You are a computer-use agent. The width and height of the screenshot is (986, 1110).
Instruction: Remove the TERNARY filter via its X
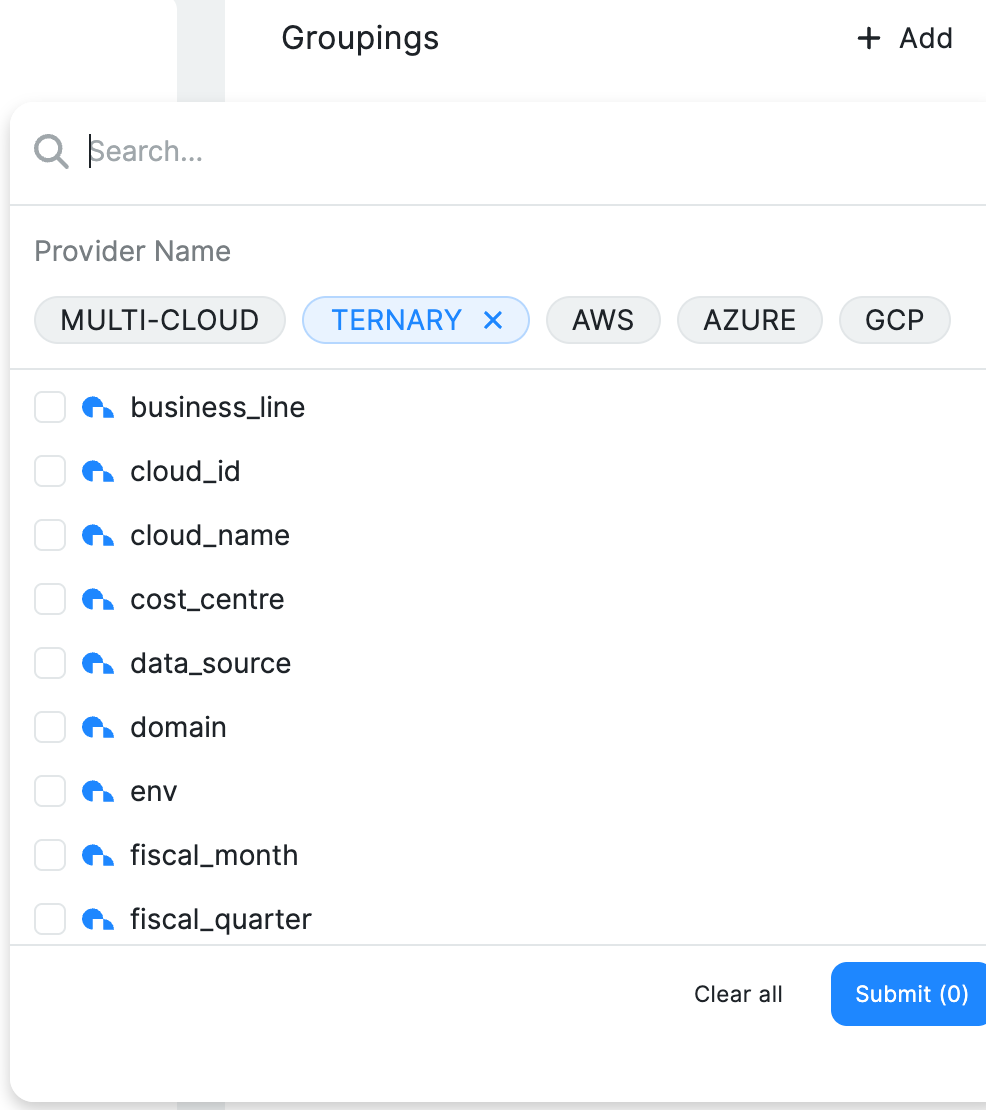pyautogui.click(x=493, y=321)
